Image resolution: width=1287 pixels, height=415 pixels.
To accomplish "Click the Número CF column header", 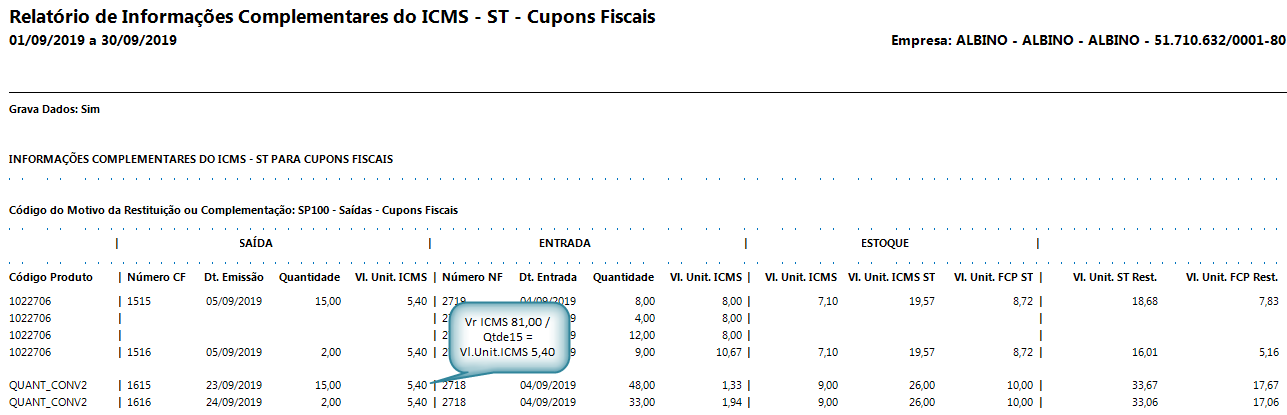I will [158, 277].
